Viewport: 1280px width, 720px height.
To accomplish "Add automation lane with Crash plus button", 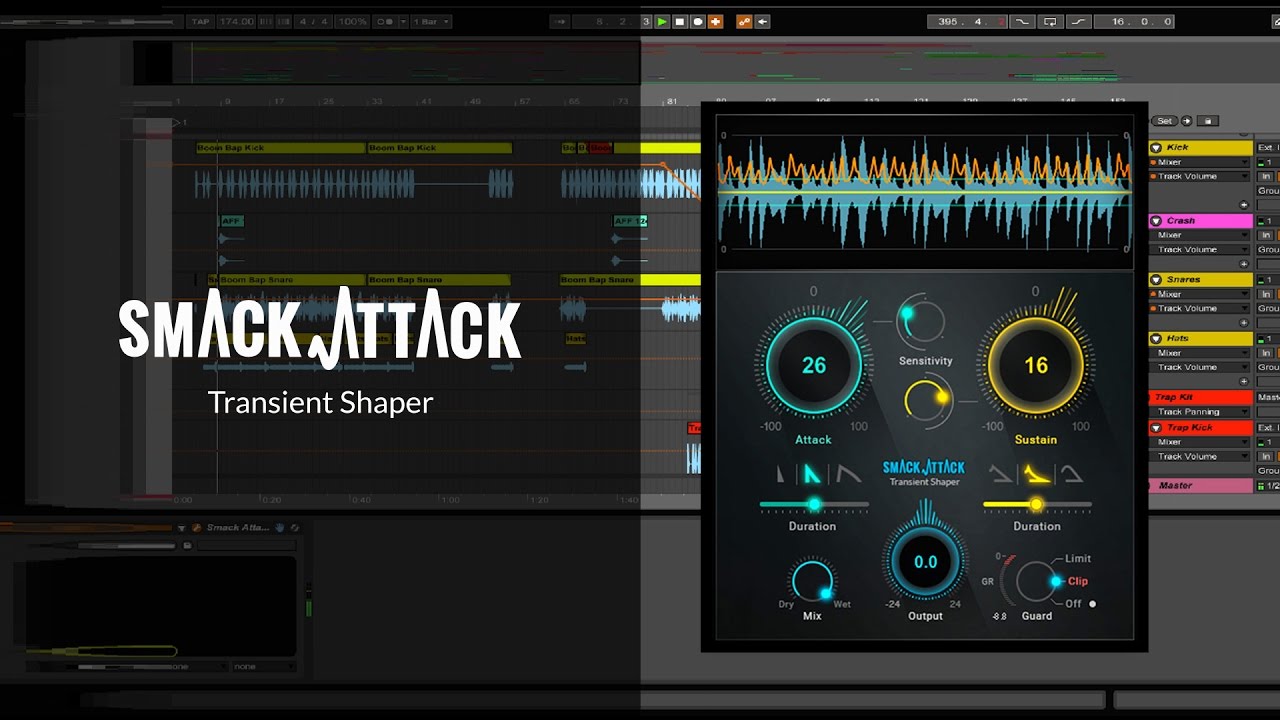I will [1243, 264].
